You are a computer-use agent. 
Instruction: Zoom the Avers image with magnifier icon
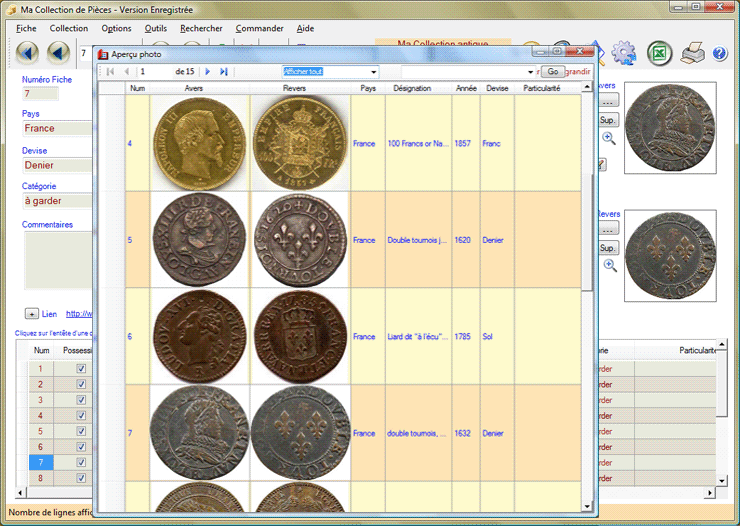click(609, 138)
